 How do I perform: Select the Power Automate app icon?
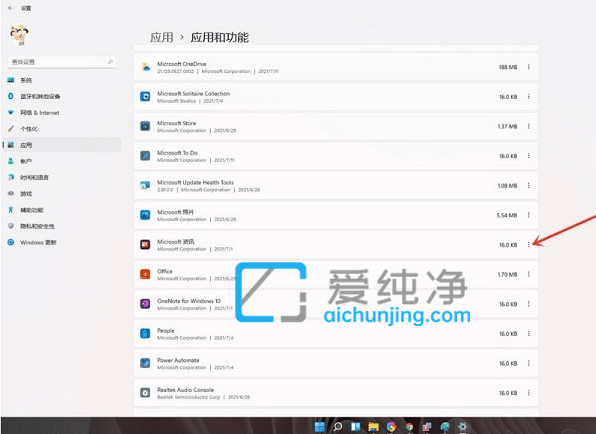tap(145, 363)
